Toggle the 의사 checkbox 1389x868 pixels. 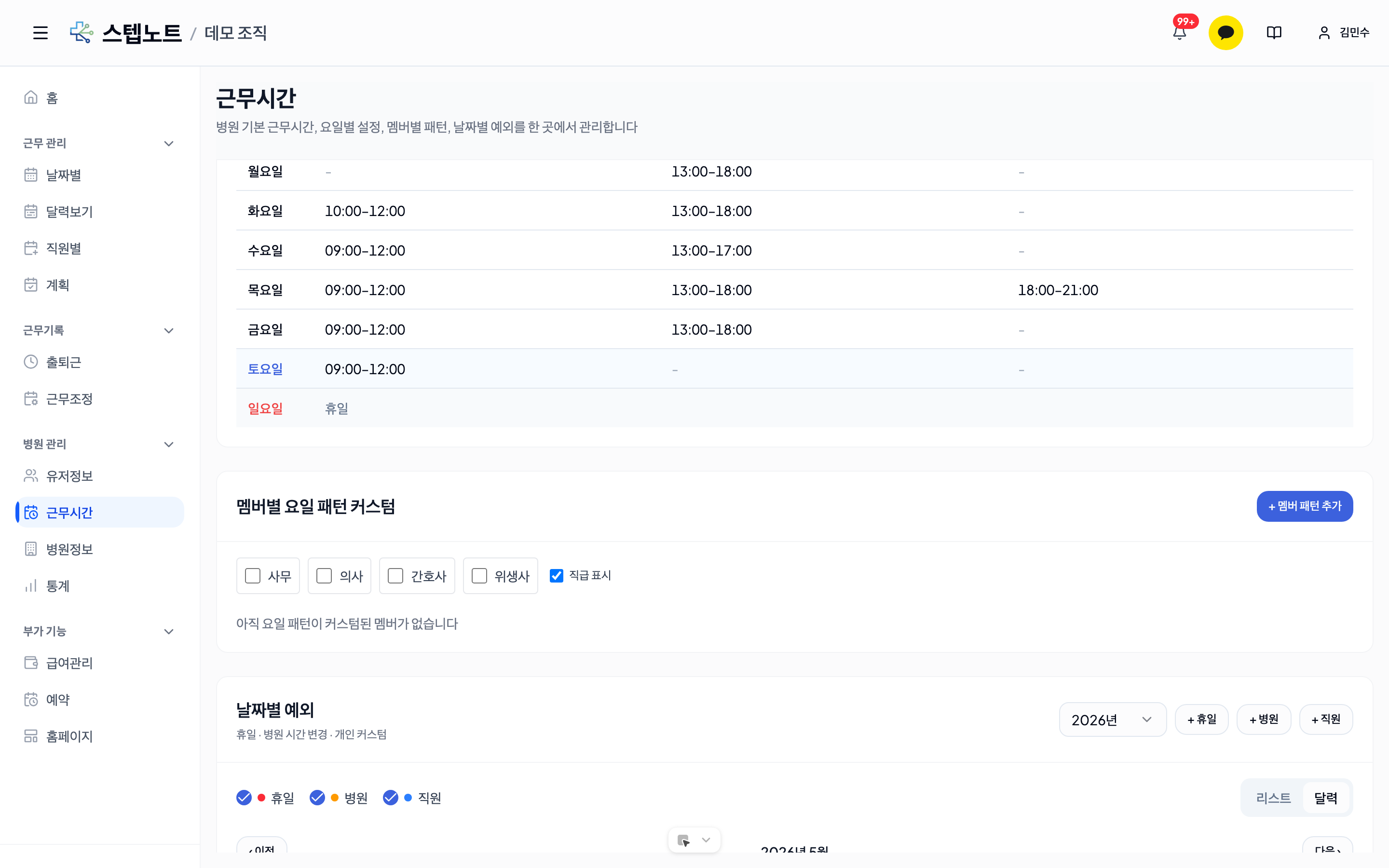point(324,576)
